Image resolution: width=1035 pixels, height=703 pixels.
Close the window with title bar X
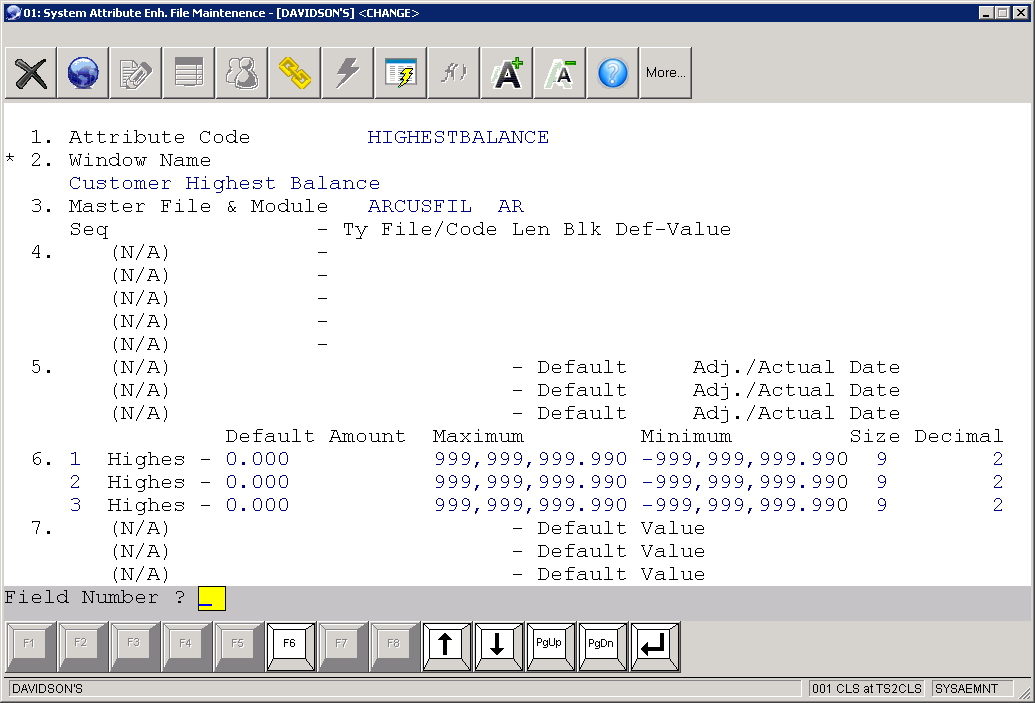click(1020, 13)
